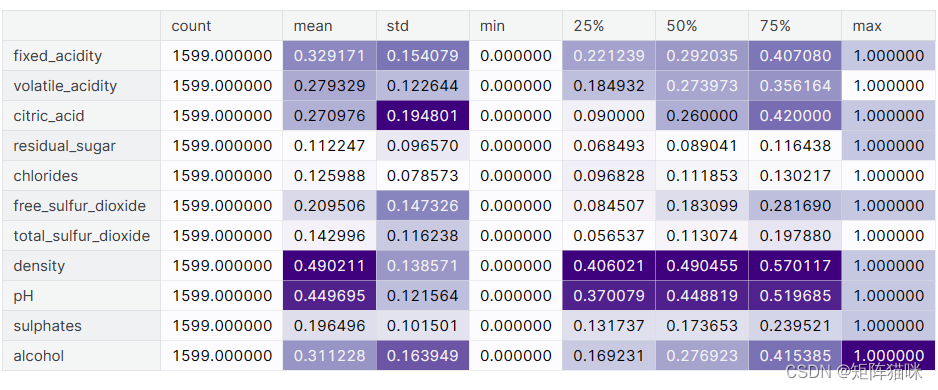This screenshot has width=938, height=390.
Task: Click the 0.184932 cell
Action: click(609, 86)
